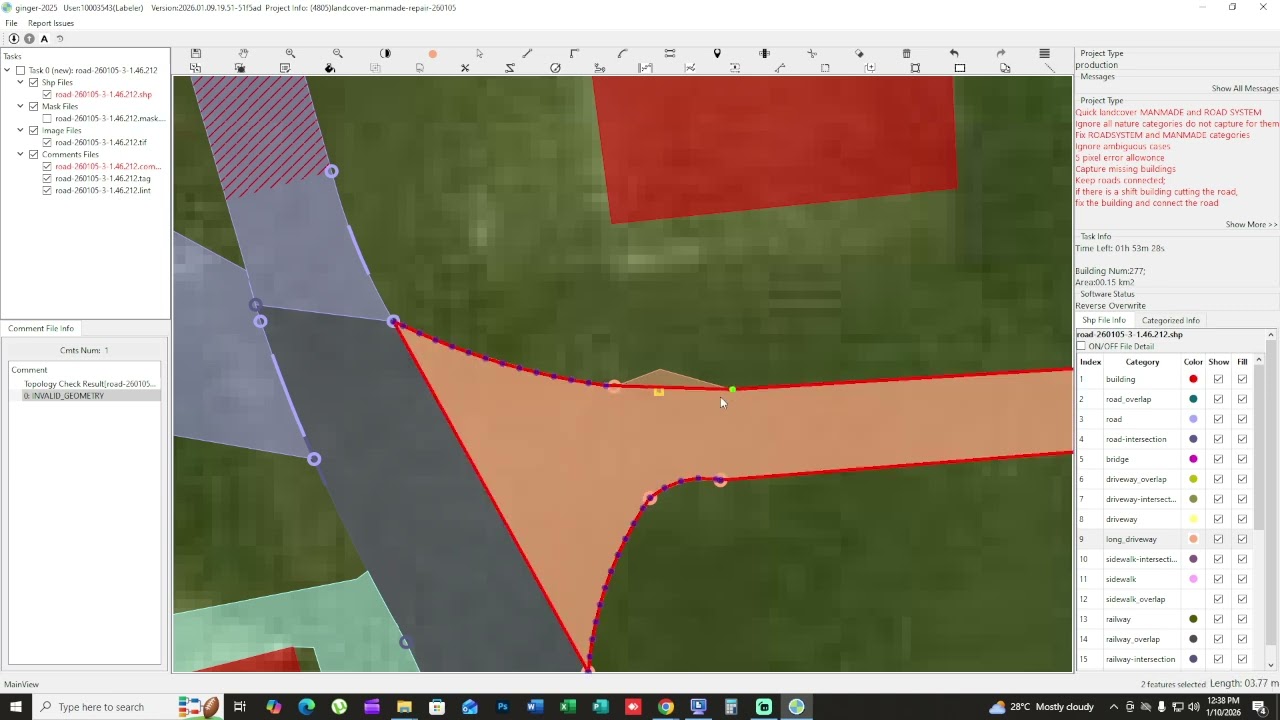Click the upload arrow circle icon
Viewport: 1280px width, 720px height.
(29, 39)
